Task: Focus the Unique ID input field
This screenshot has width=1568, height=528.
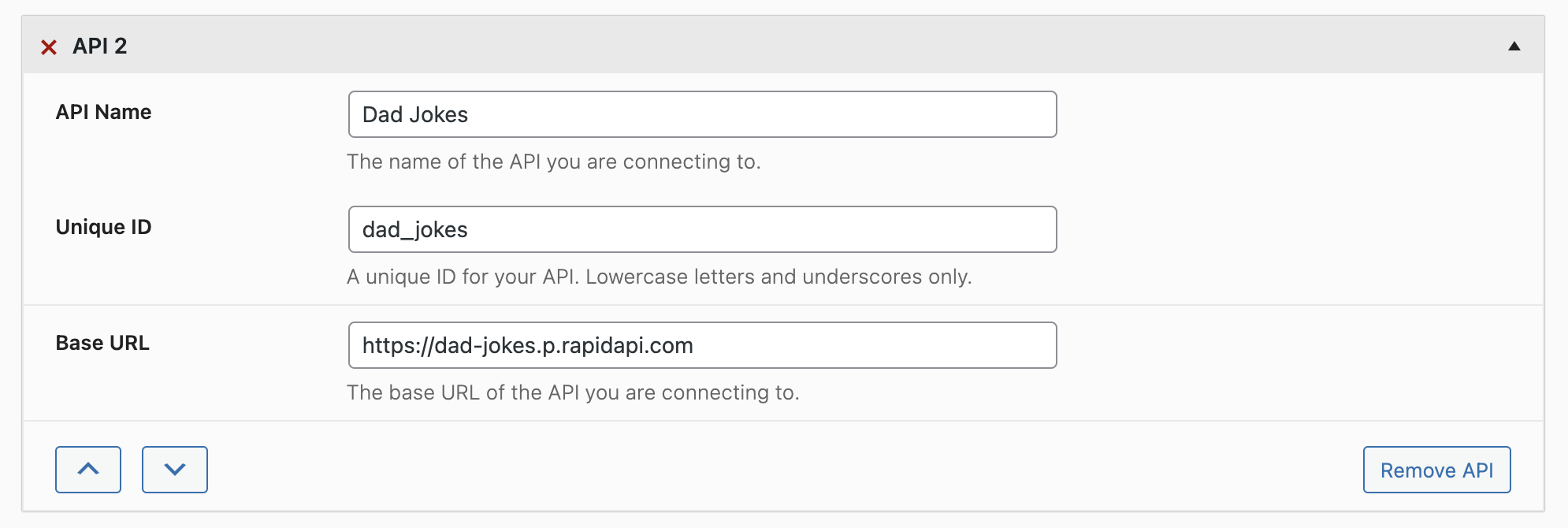Action: [x=702, y=229]
